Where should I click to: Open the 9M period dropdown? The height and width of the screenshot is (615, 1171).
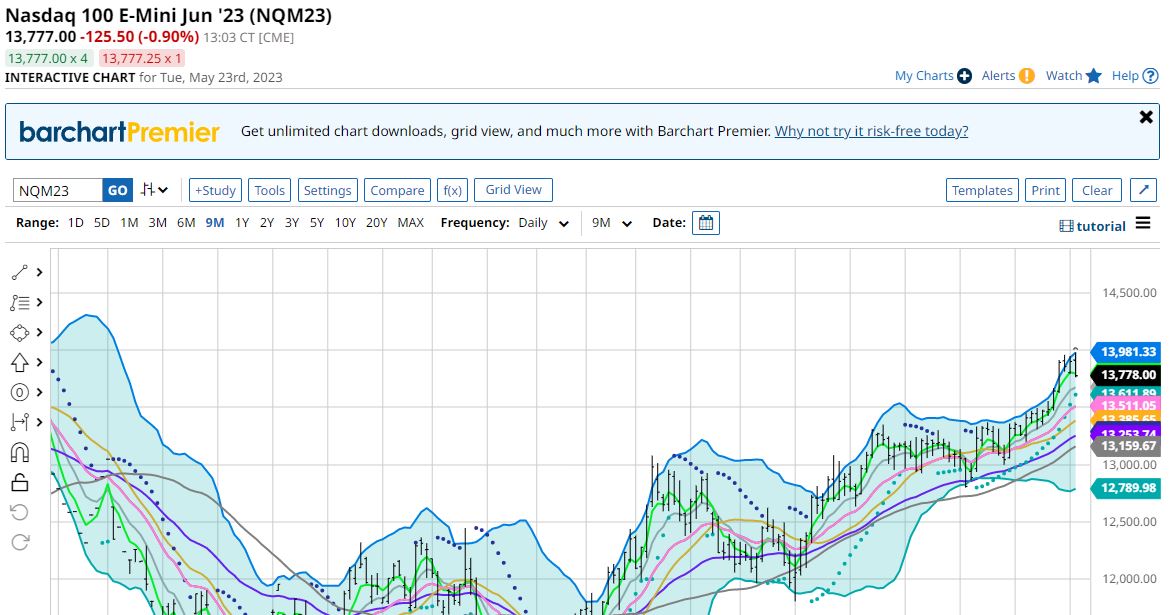click(612, 223)
